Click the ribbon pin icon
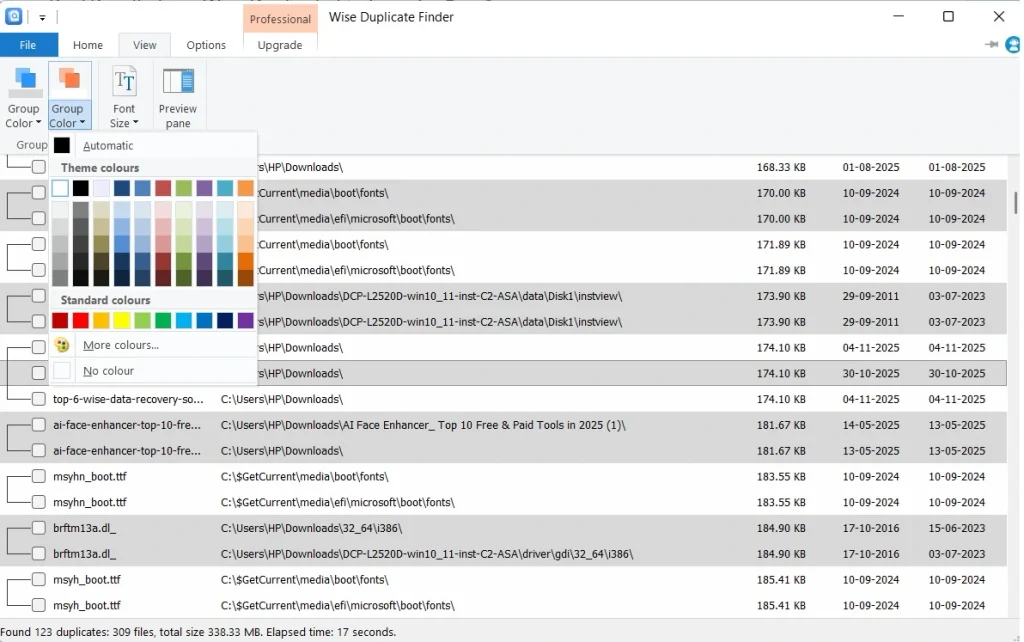The width and height of the screenshot is (1024, 642). click(x=991, y=44)
